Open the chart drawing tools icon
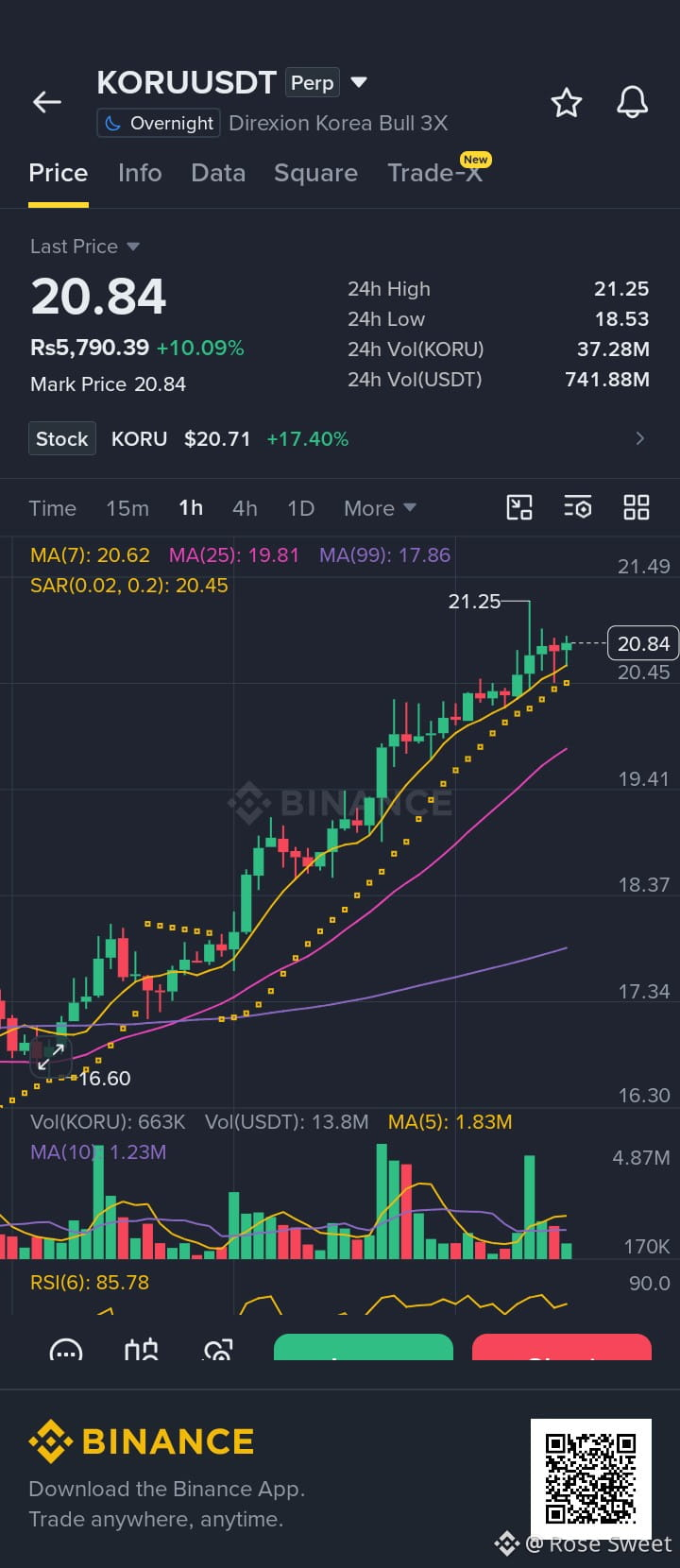The width and height of the screenshot is (680, 1568). [519, 507]
